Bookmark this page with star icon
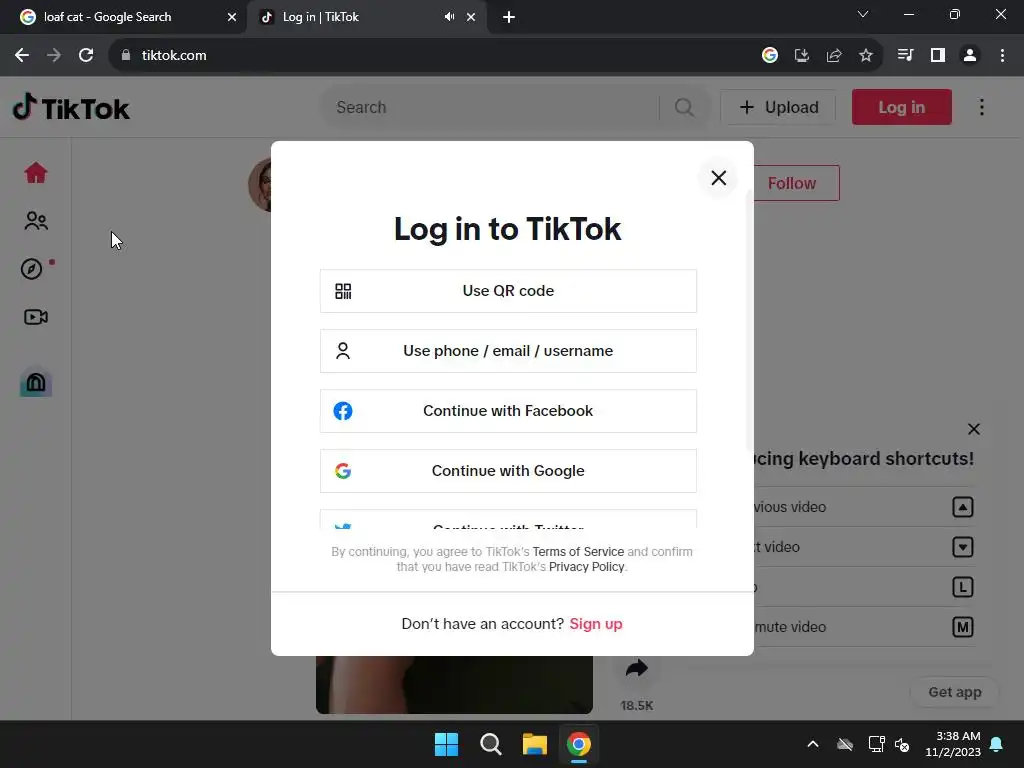The image size is (1024, 768). tap(866, 56)
